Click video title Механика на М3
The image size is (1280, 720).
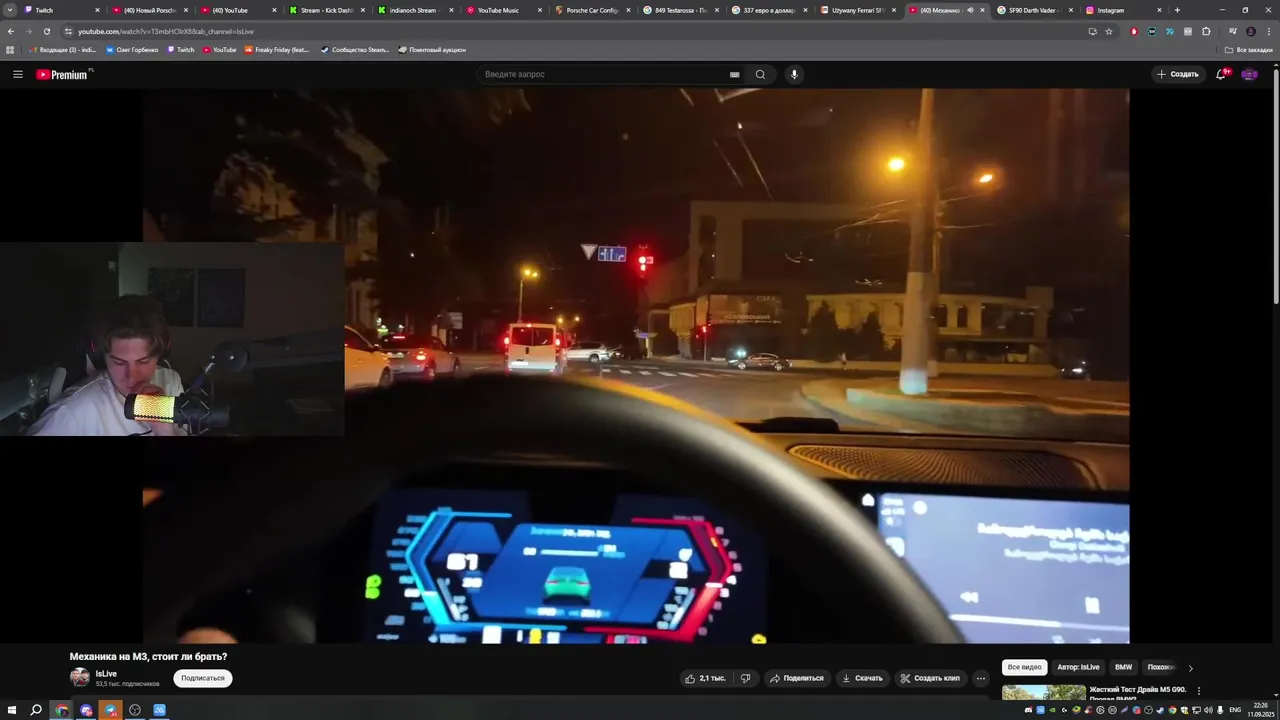click(x=148, y=657)
